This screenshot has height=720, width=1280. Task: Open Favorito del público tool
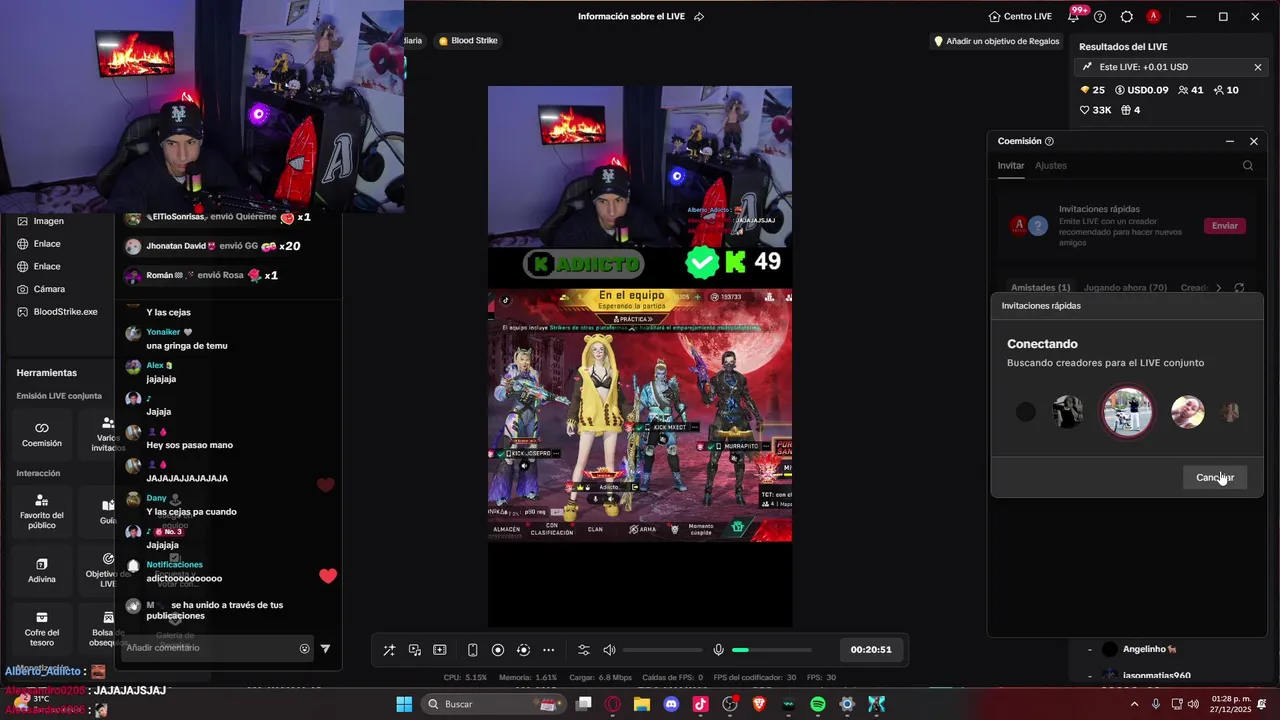42,511
